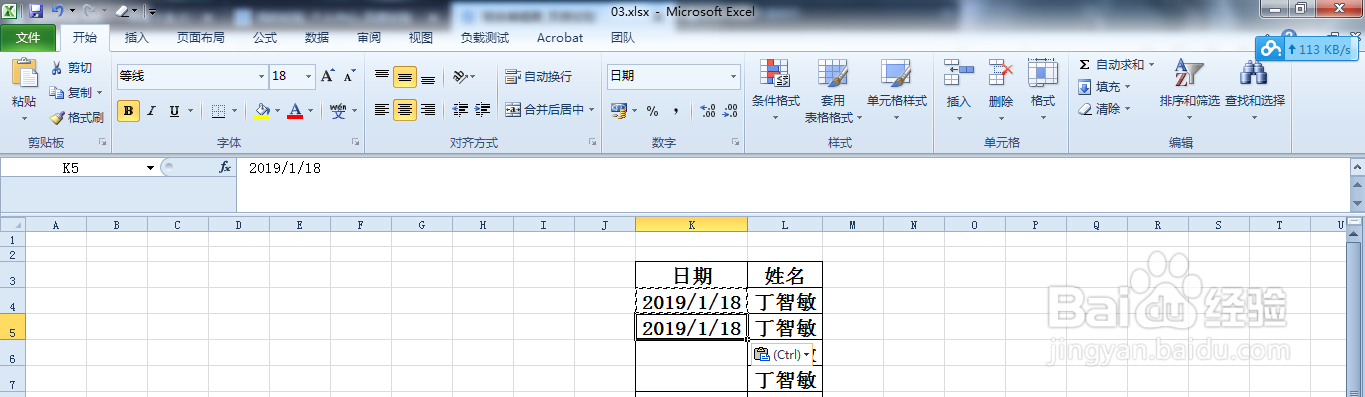Click the text orientation icon
Screen dimensions: 1365x397
pyautogui.click(x=461, y=76)
